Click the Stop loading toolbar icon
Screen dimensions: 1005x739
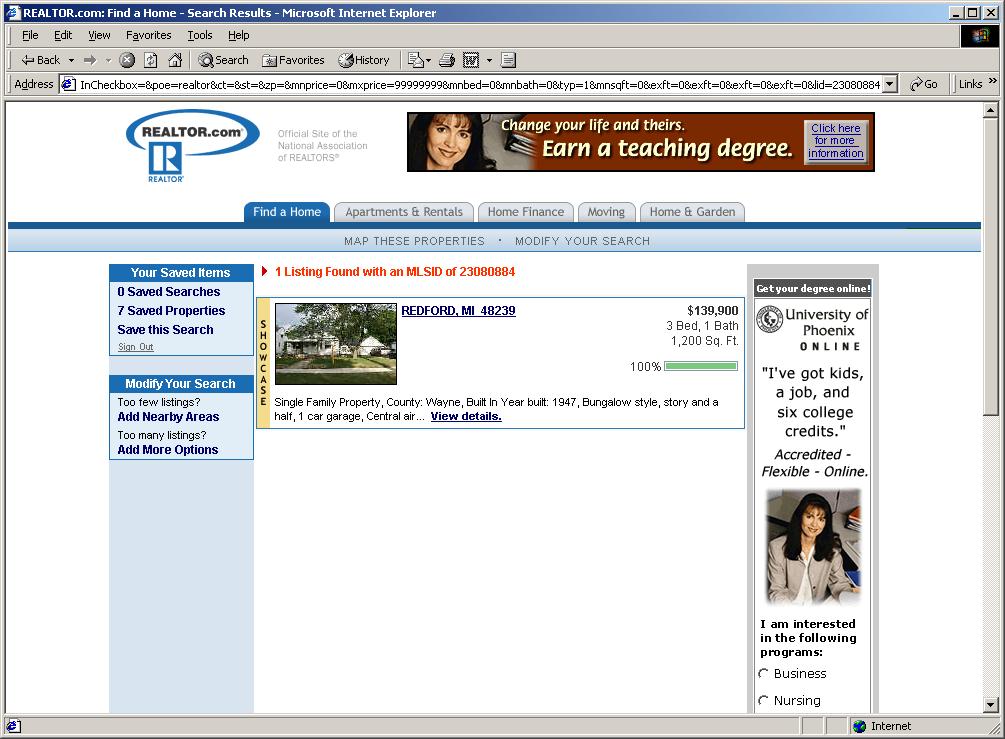point(127,60)
